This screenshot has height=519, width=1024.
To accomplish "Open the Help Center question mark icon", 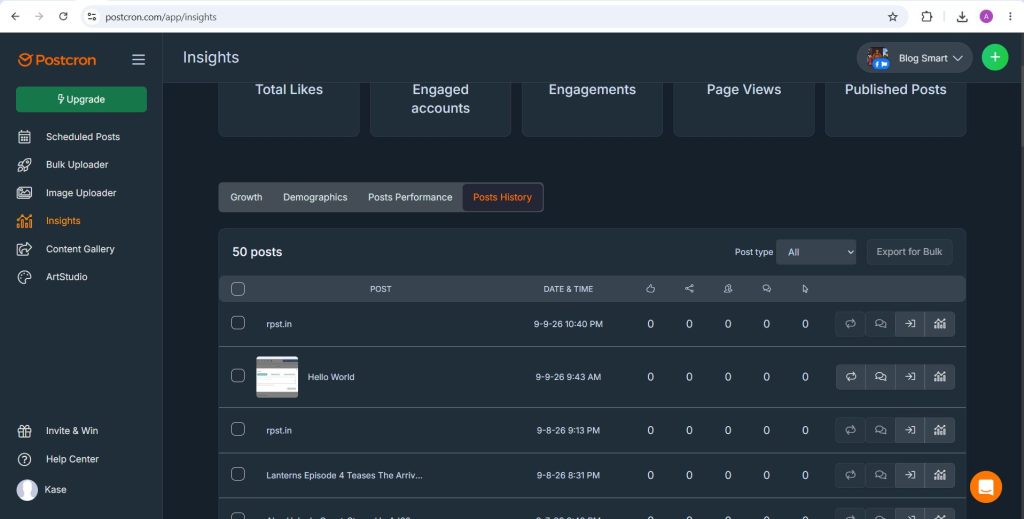I will (24, 459).
